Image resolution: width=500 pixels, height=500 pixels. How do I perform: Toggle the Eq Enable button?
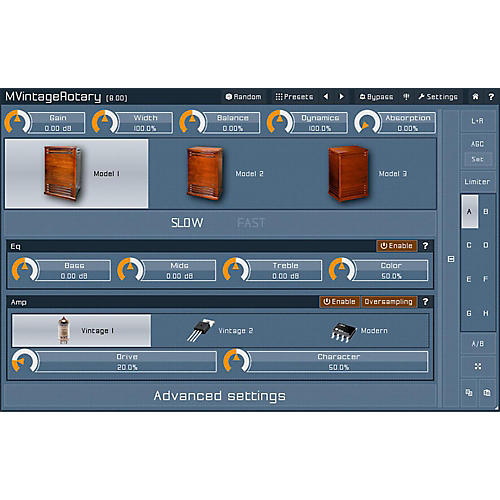point(397,246)
